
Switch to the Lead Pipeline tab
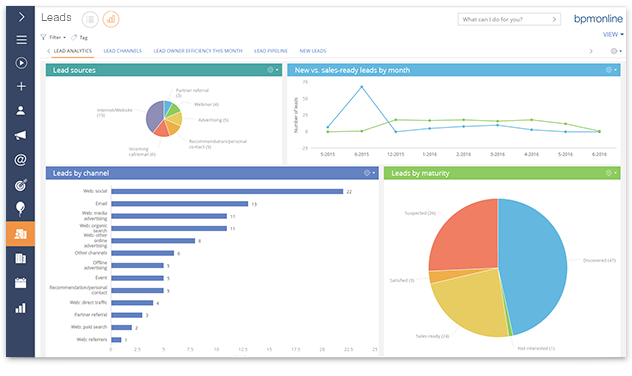click(x=271, y=51)
